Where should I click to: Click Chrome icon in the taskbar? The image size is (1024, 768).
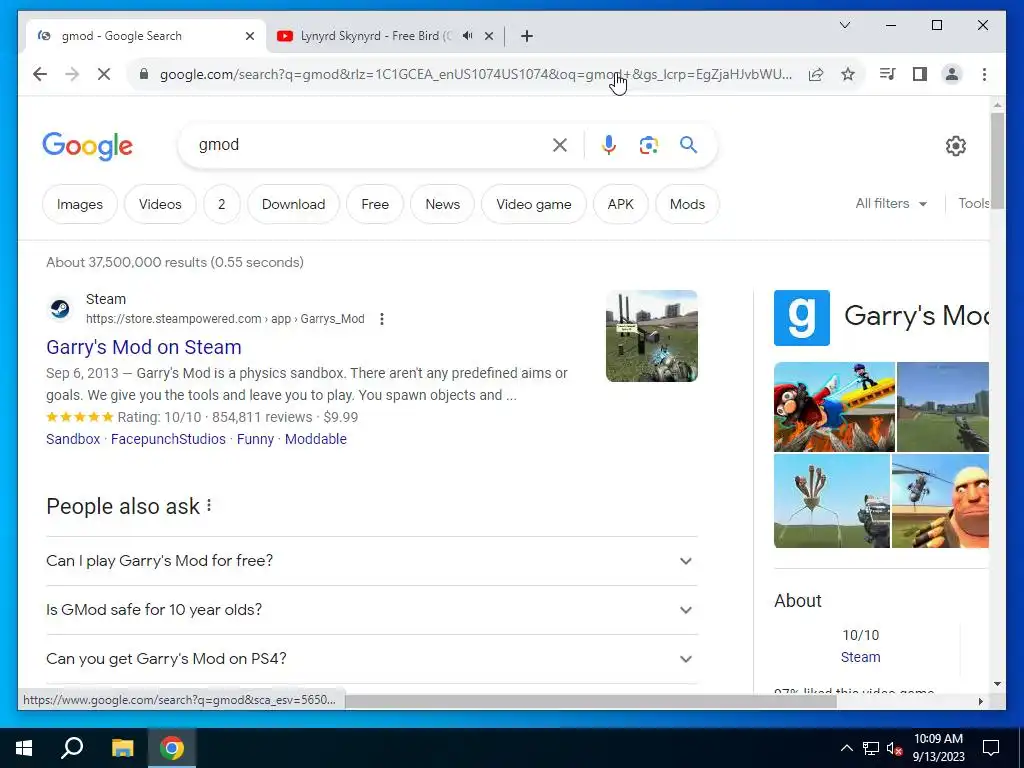[x=172, y=748]
